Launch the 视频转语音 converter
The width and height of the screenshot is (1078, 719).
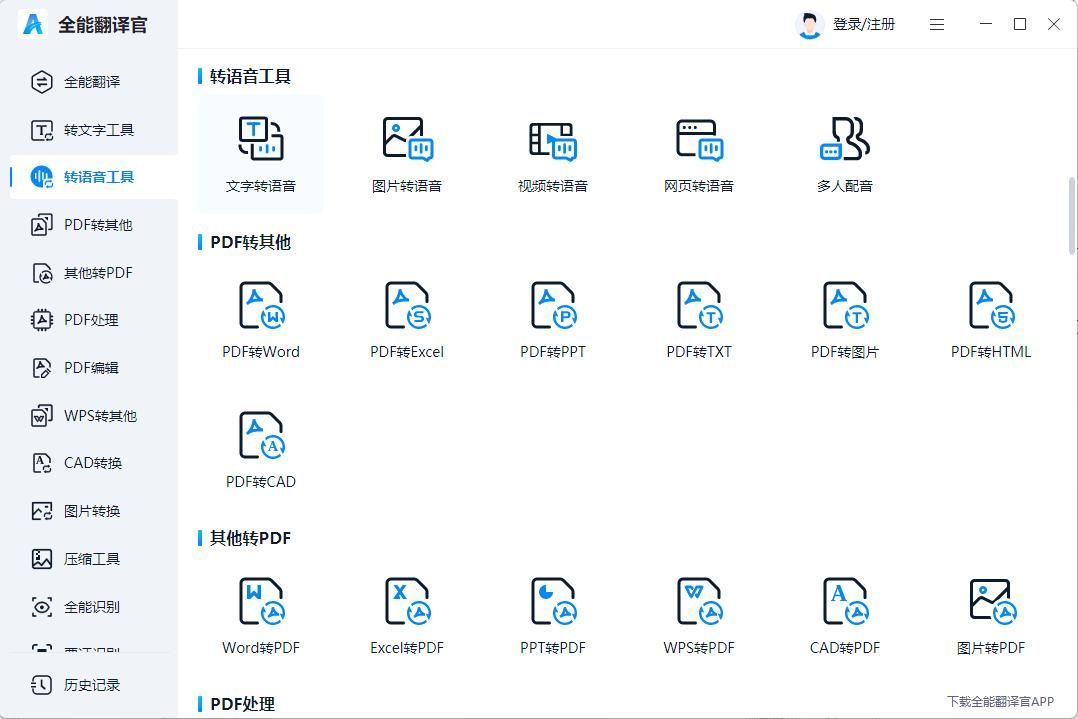point(551,152)
